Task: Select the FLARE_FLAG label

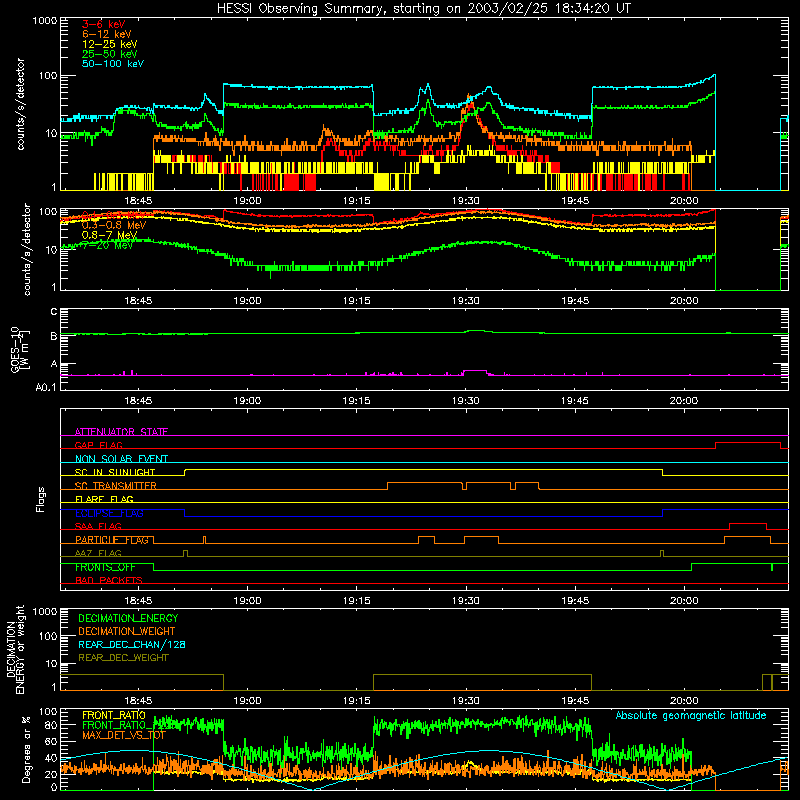Action: (x=104, y=499)
